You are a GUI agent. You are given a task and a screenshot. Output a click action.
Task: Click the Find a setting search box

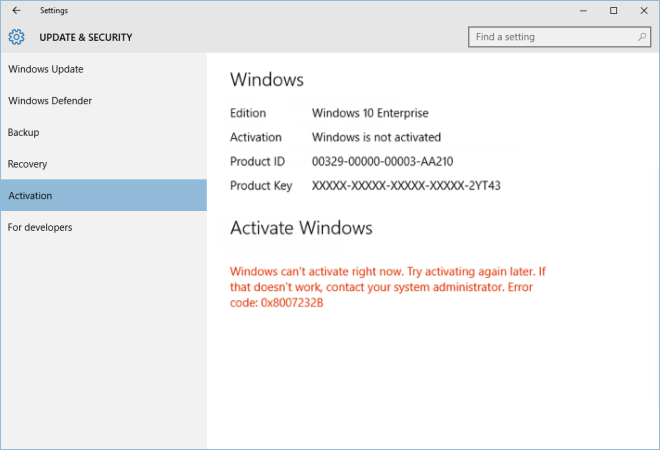coord(548,37)
